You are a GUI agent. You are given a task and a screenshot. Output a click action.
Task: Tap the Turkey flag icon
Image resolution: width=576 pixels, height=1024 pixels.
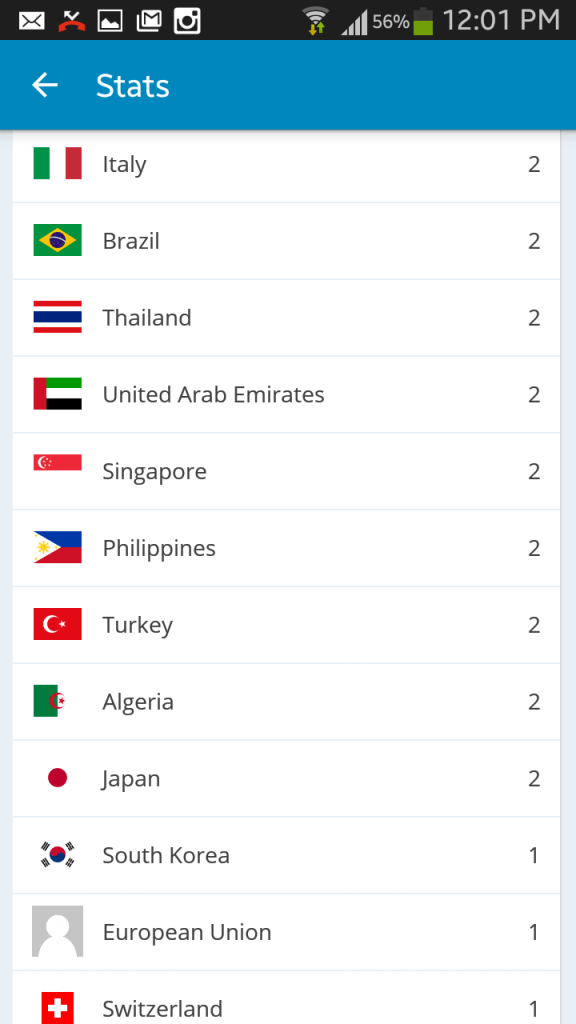point(57,624)
